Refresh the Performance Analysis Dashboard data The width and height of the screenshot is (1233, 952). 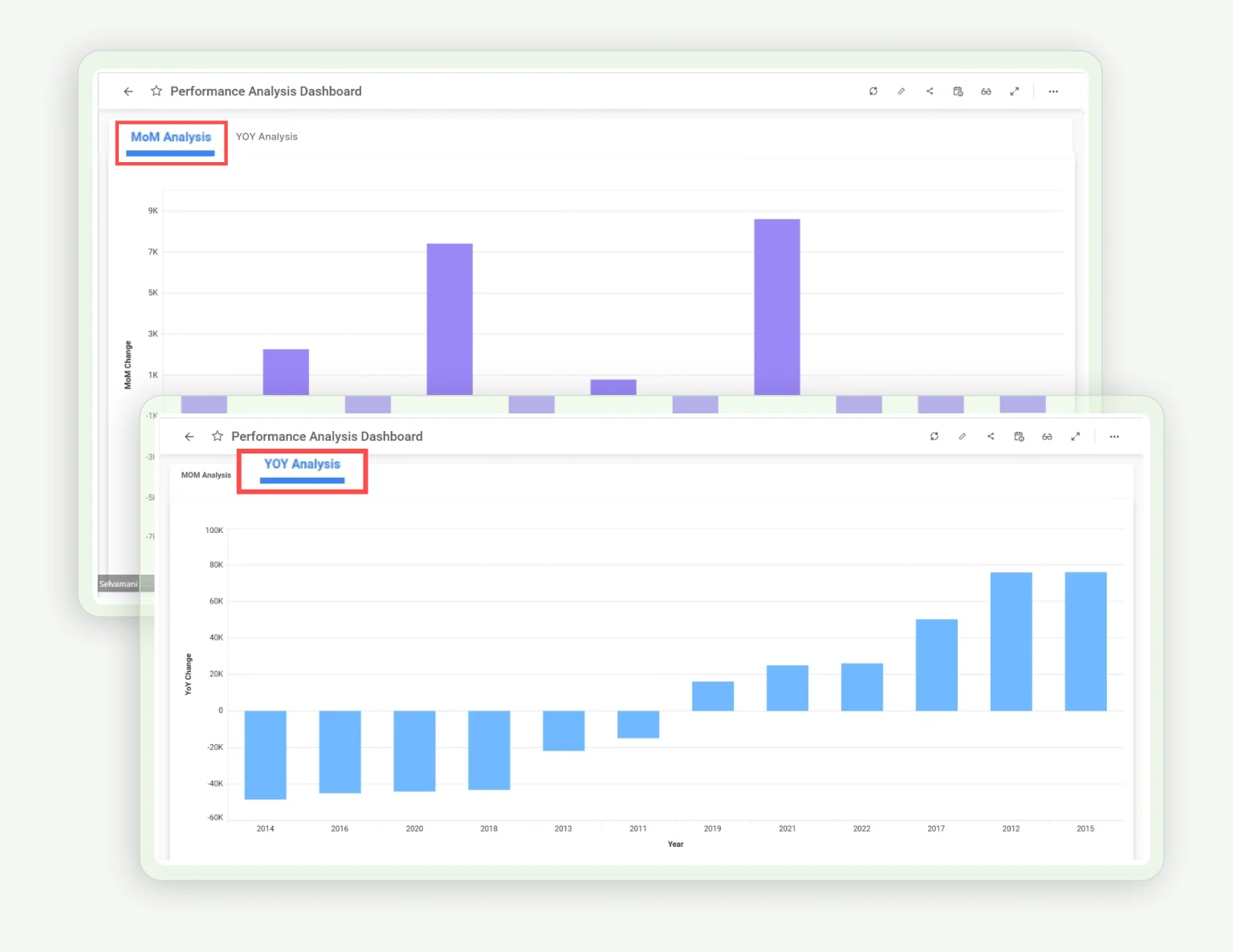tap(873, 91)
